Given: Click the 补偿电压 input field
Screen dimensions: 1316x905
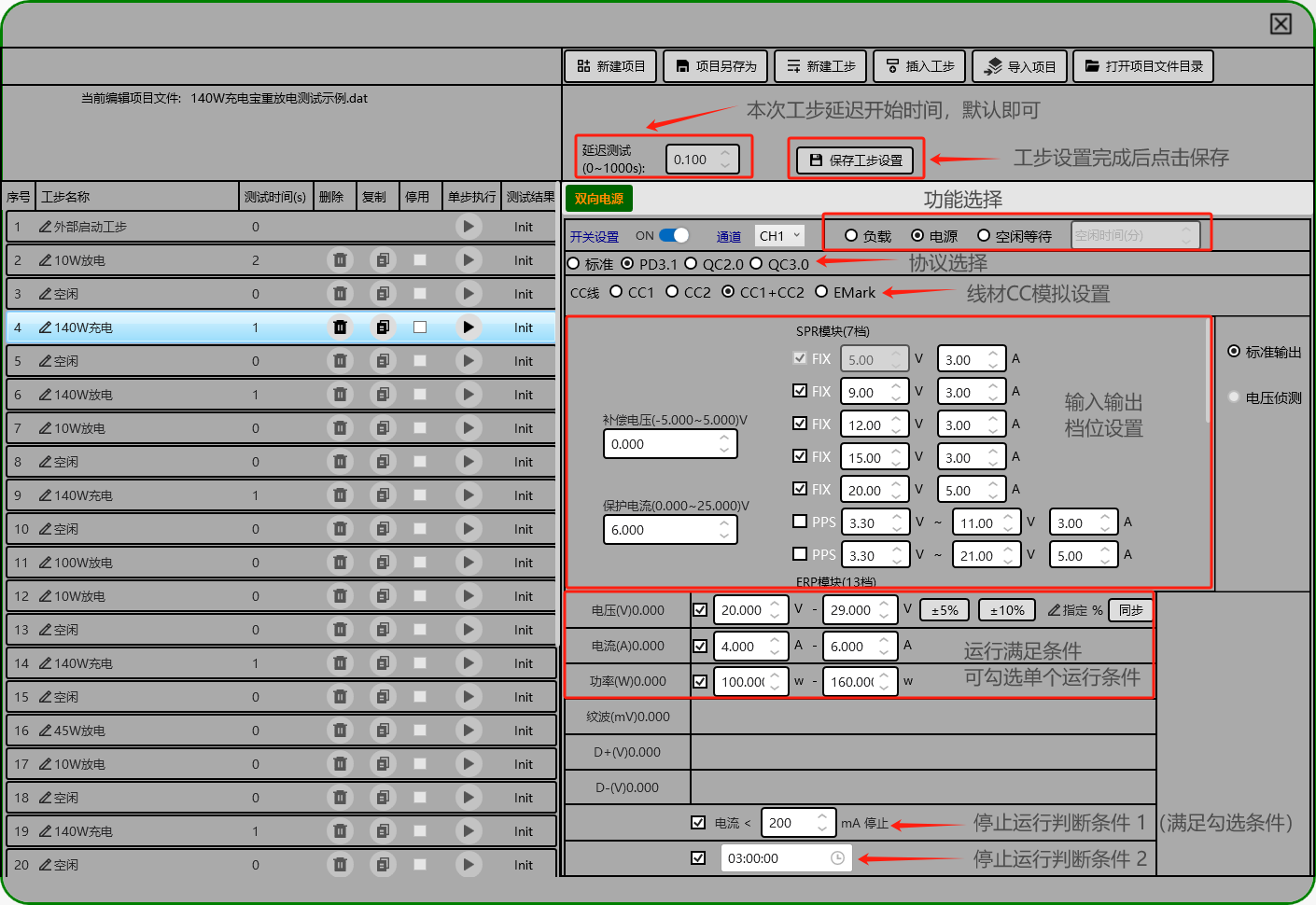Looking at the screenshot, I should click(663, 444).
